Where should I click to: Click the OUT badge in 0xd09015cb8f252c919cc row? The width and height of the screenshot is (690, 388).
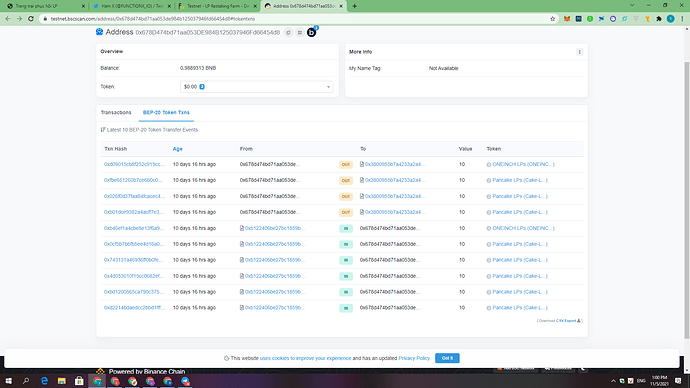click(x=346, y=165)
